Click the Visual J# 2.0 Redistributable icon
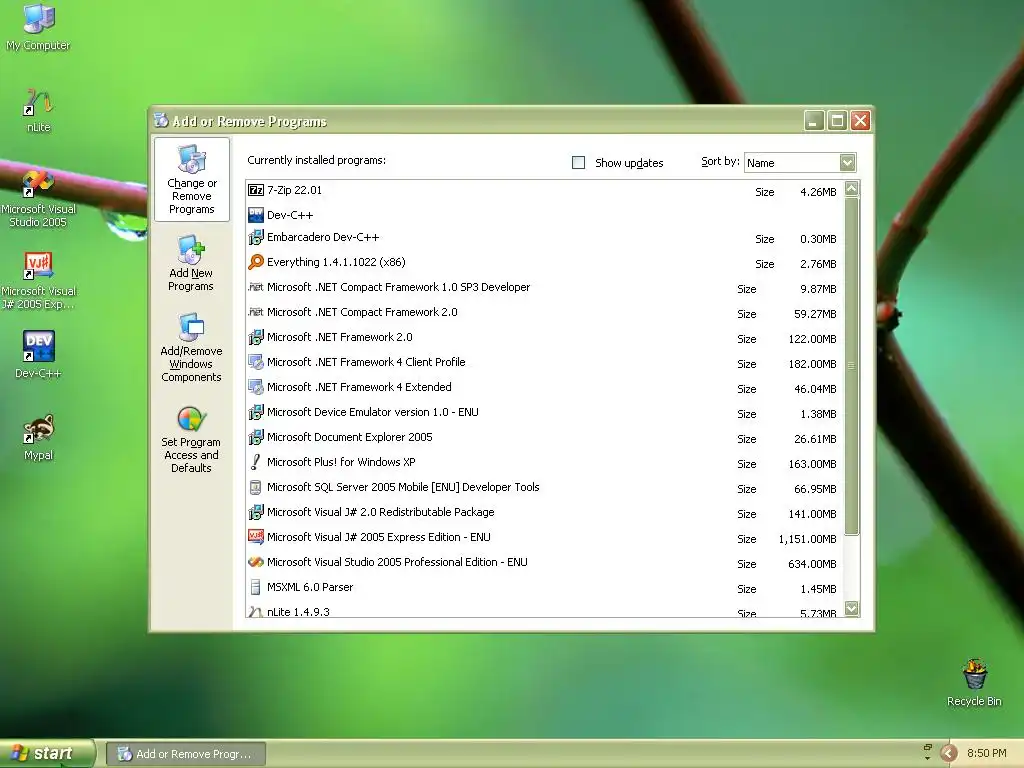 pyautogui.click(x=256, y=512)
